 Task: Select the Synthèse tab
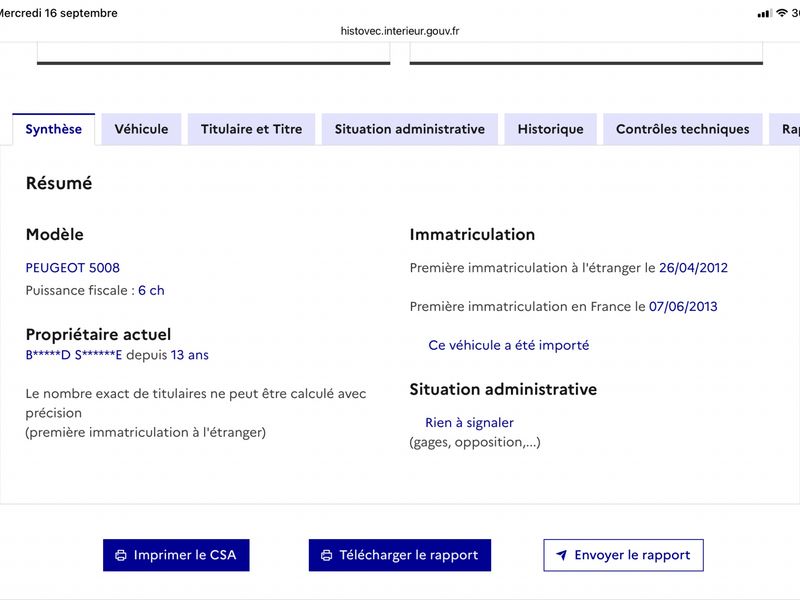tap(54, 129)
